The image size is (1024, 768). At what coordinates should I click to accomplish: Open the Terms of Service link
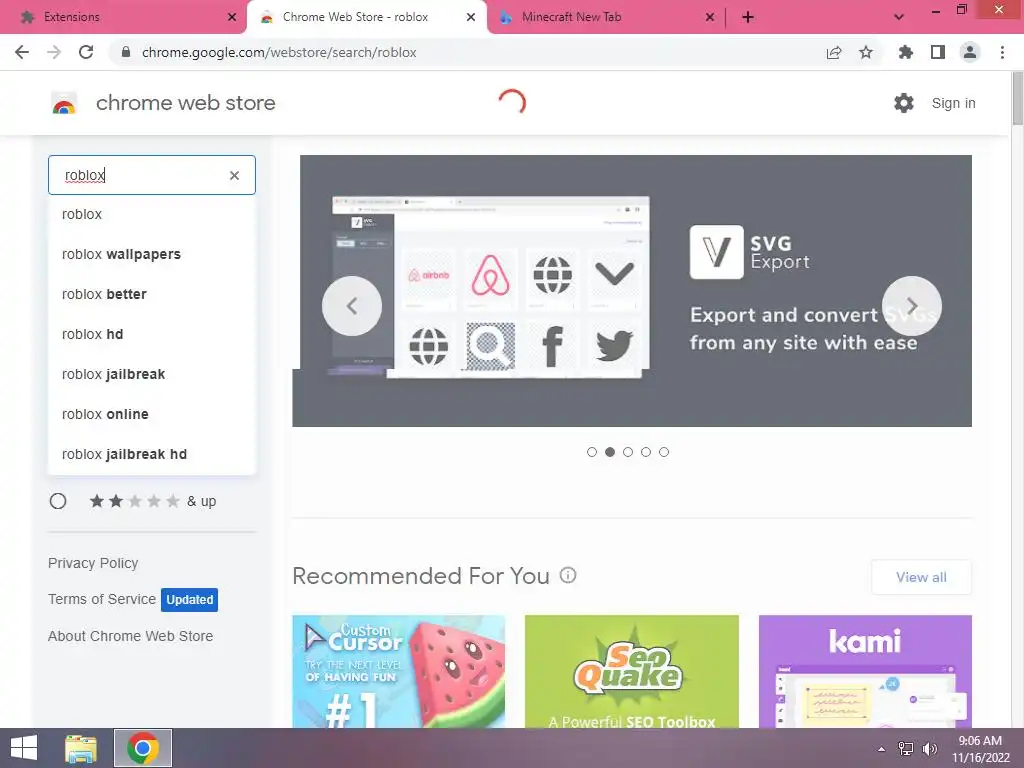[x=102, y=599]
